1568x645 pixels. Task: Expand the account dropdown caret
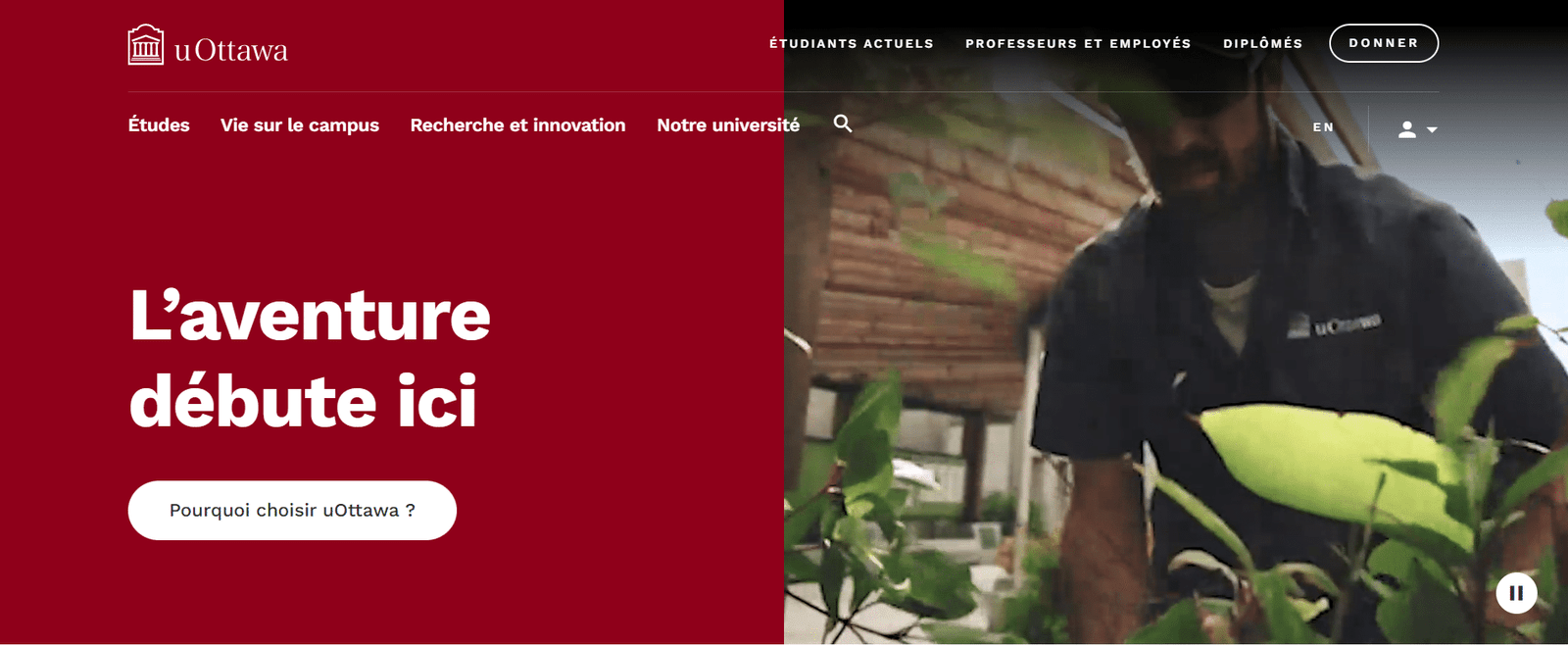click(x=1432, y=129)
